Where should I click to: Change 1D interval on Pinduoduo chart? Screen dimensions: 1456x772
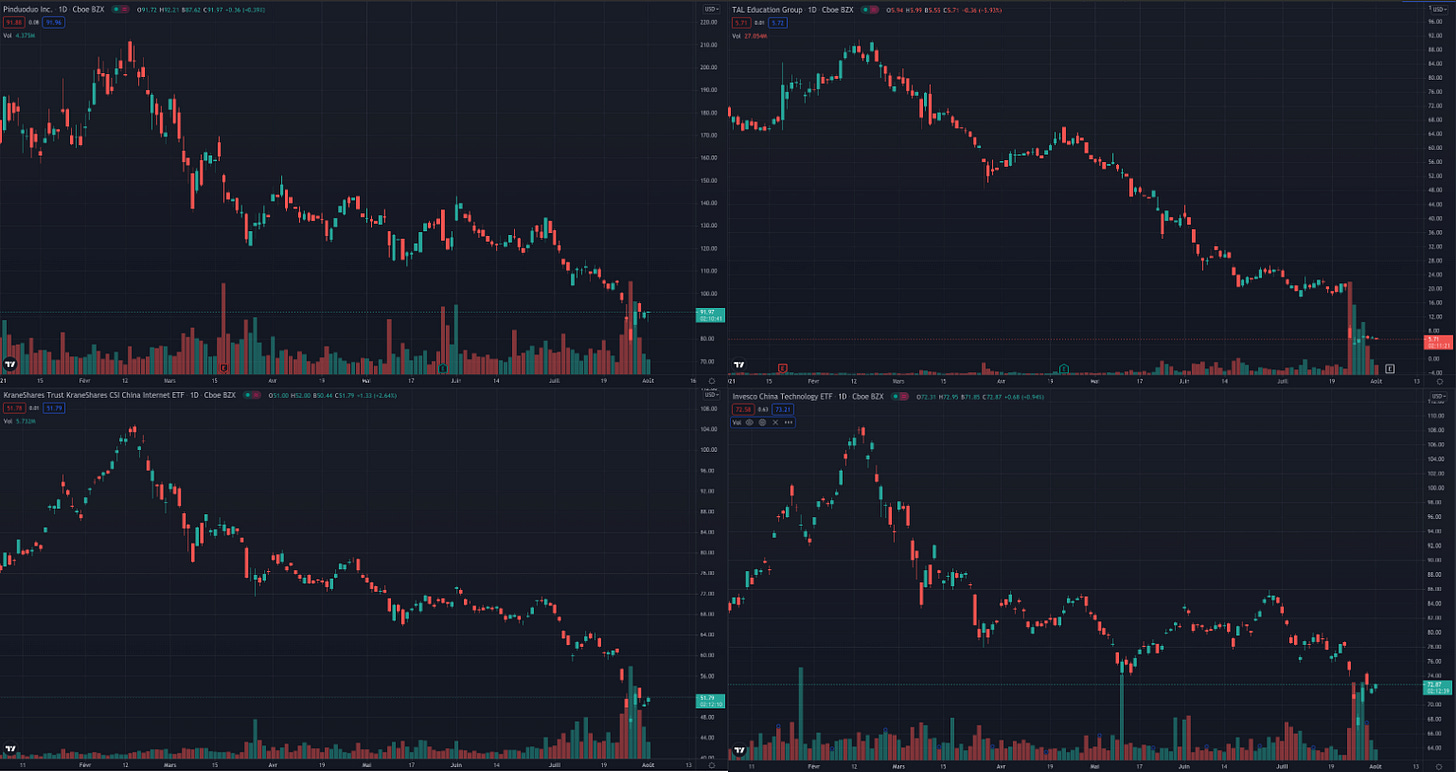tap(63, 9)
